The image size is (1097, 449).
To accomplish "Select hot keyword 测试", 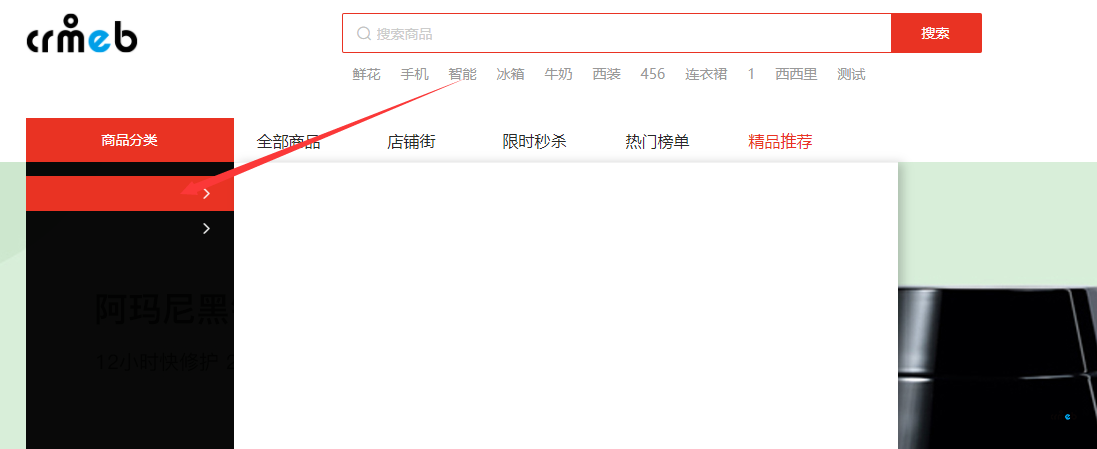I will tap(851, 74).
